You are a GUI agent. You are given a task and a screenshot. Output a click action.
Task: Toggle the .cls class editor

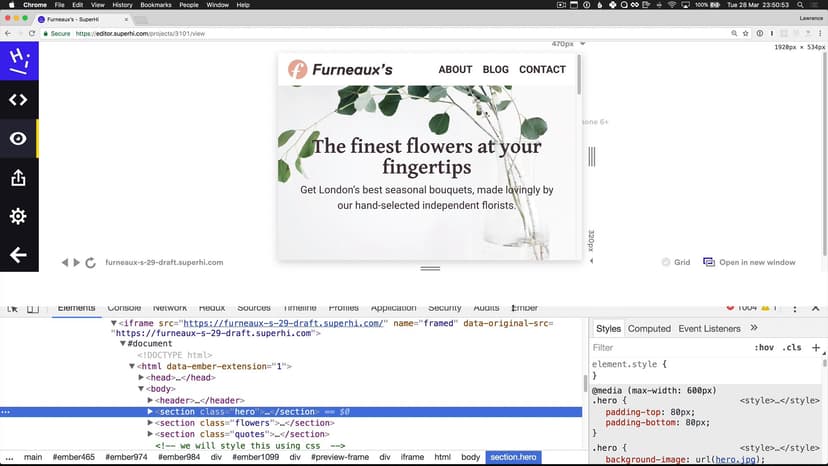[x=792, y=348]
